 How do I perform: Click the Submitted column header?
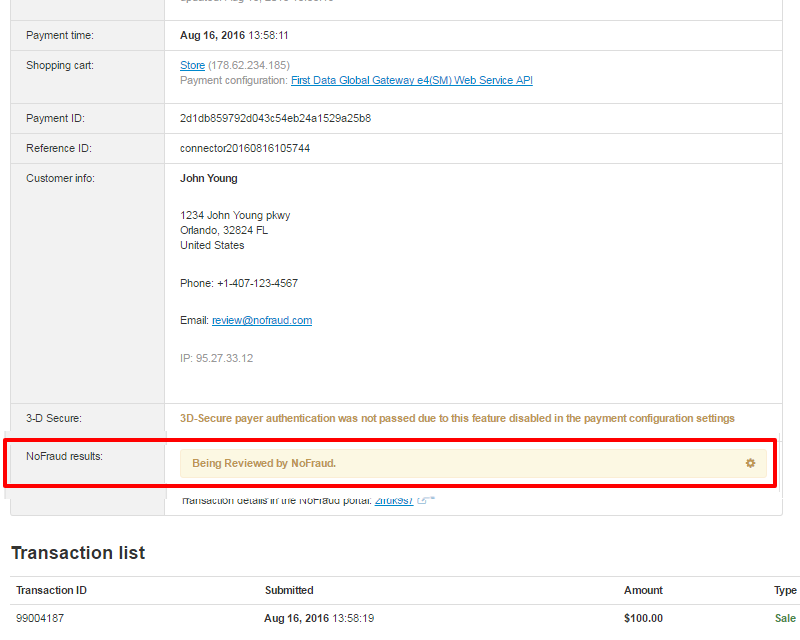click(x=289, y=590)
